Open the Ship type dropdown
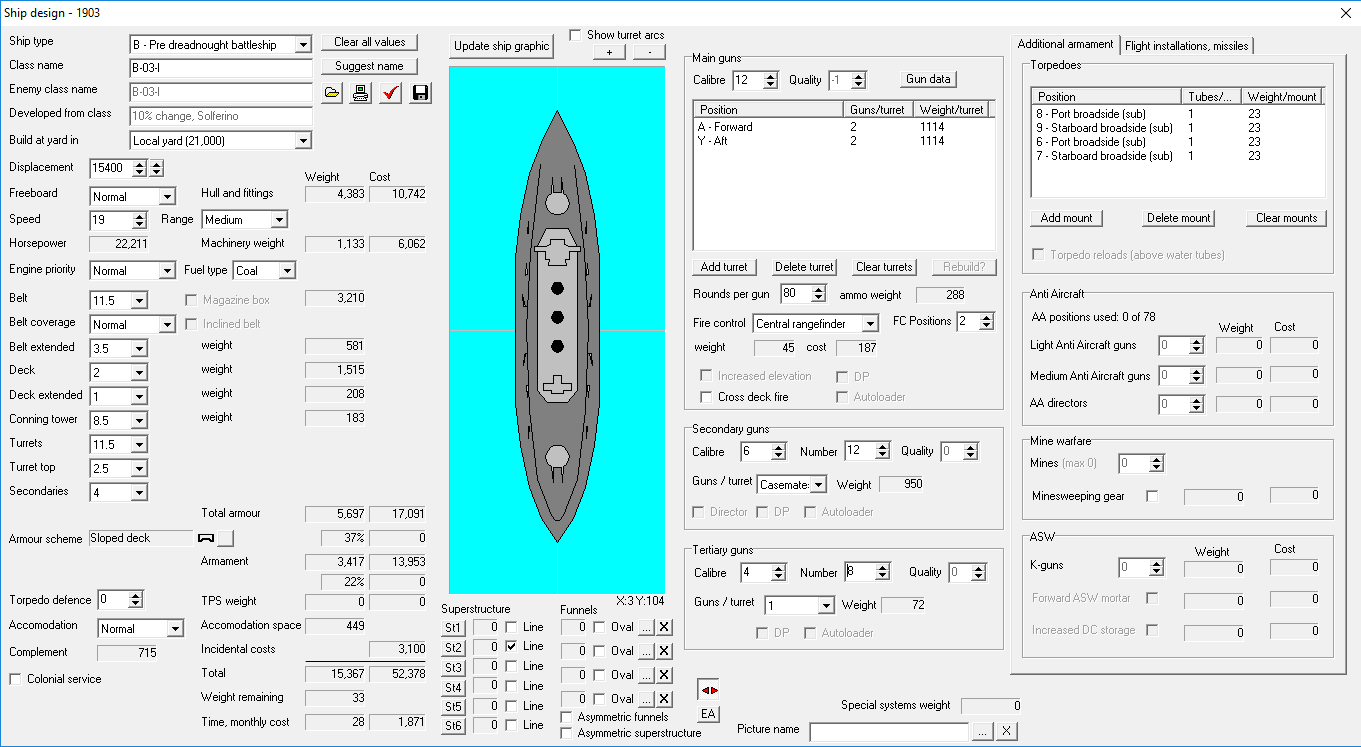The height and width of the screenshot is (747, 1361). [x=303, y=45]
